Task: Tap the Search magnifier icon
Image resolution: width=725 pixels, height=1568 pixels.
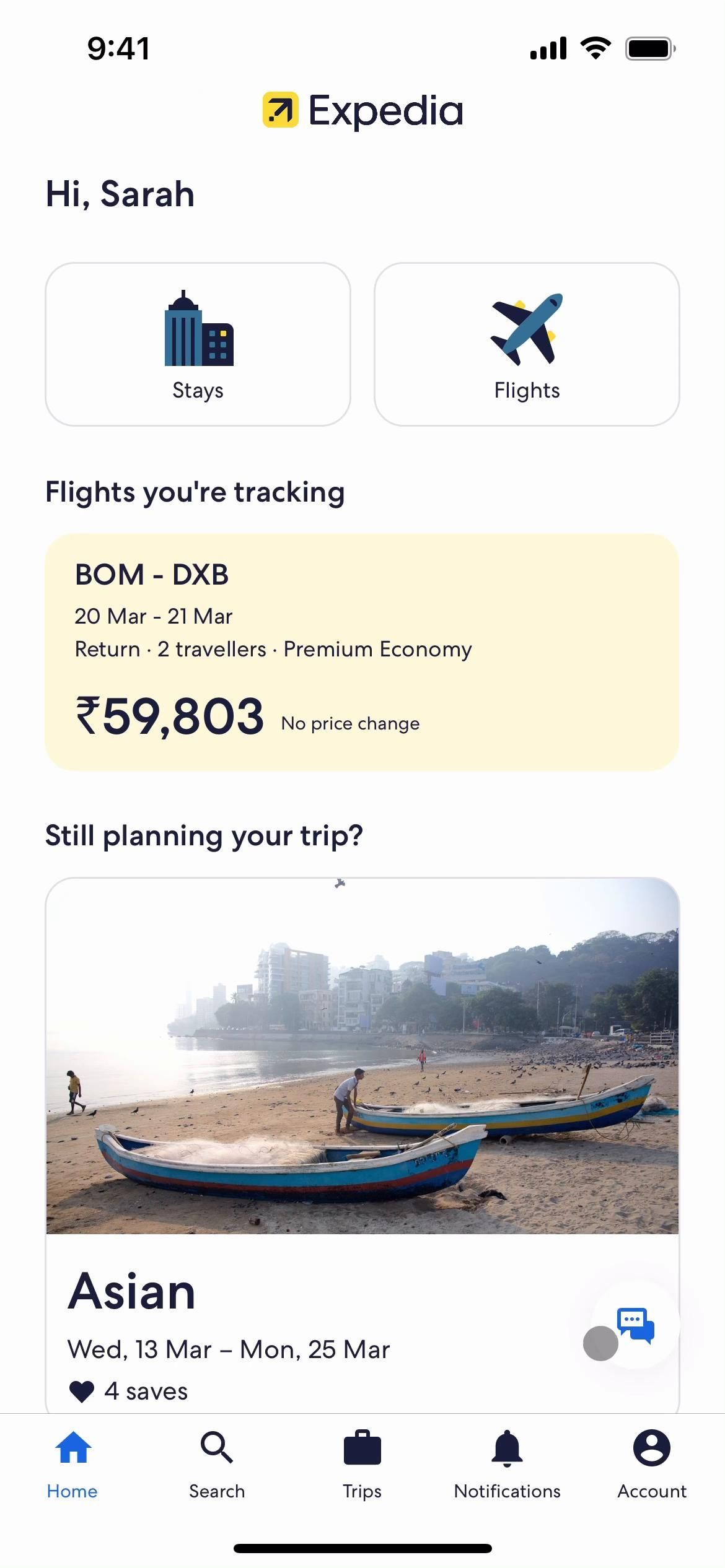Action: click(216, 1448)
